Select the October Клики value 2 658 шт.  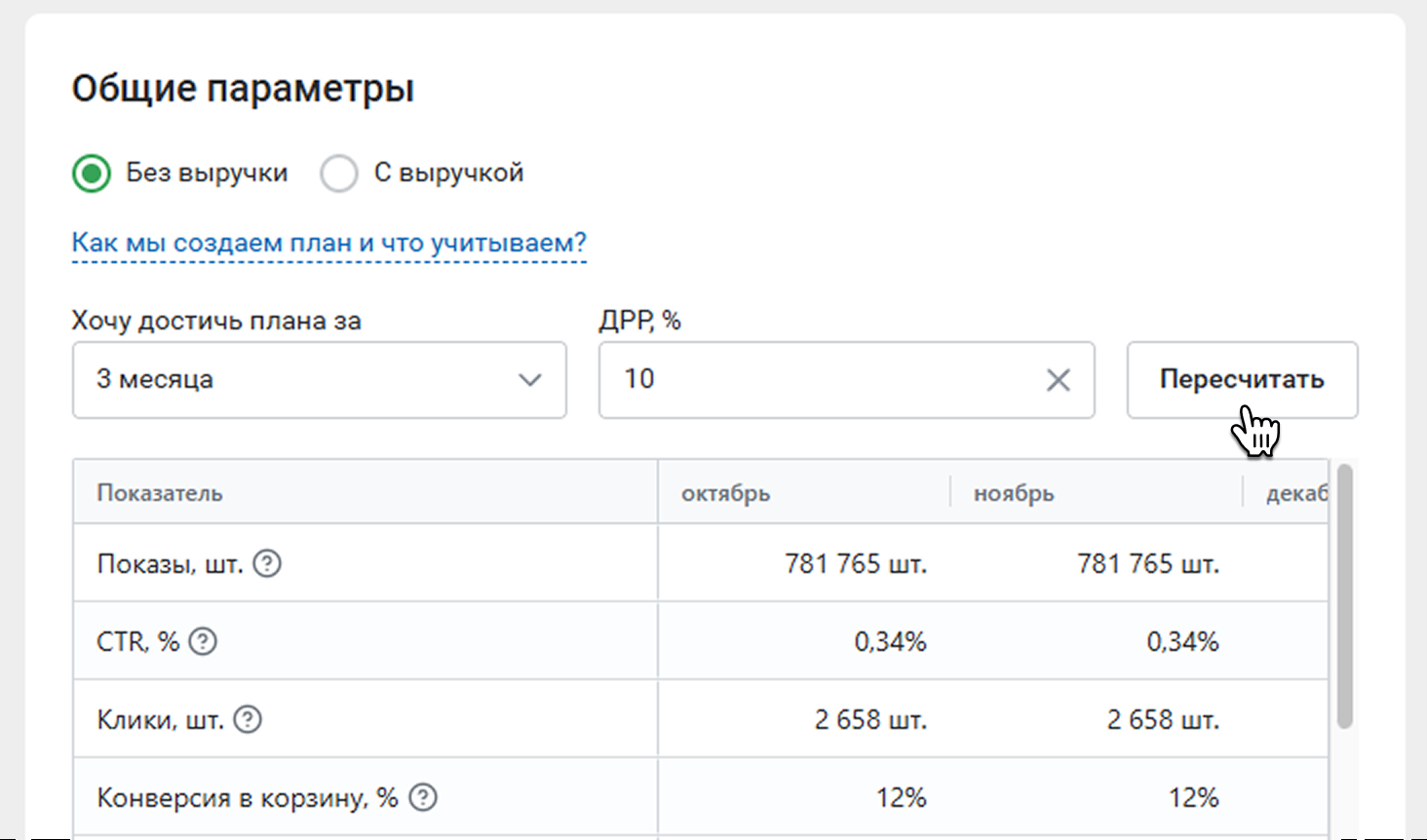point(869,719)
